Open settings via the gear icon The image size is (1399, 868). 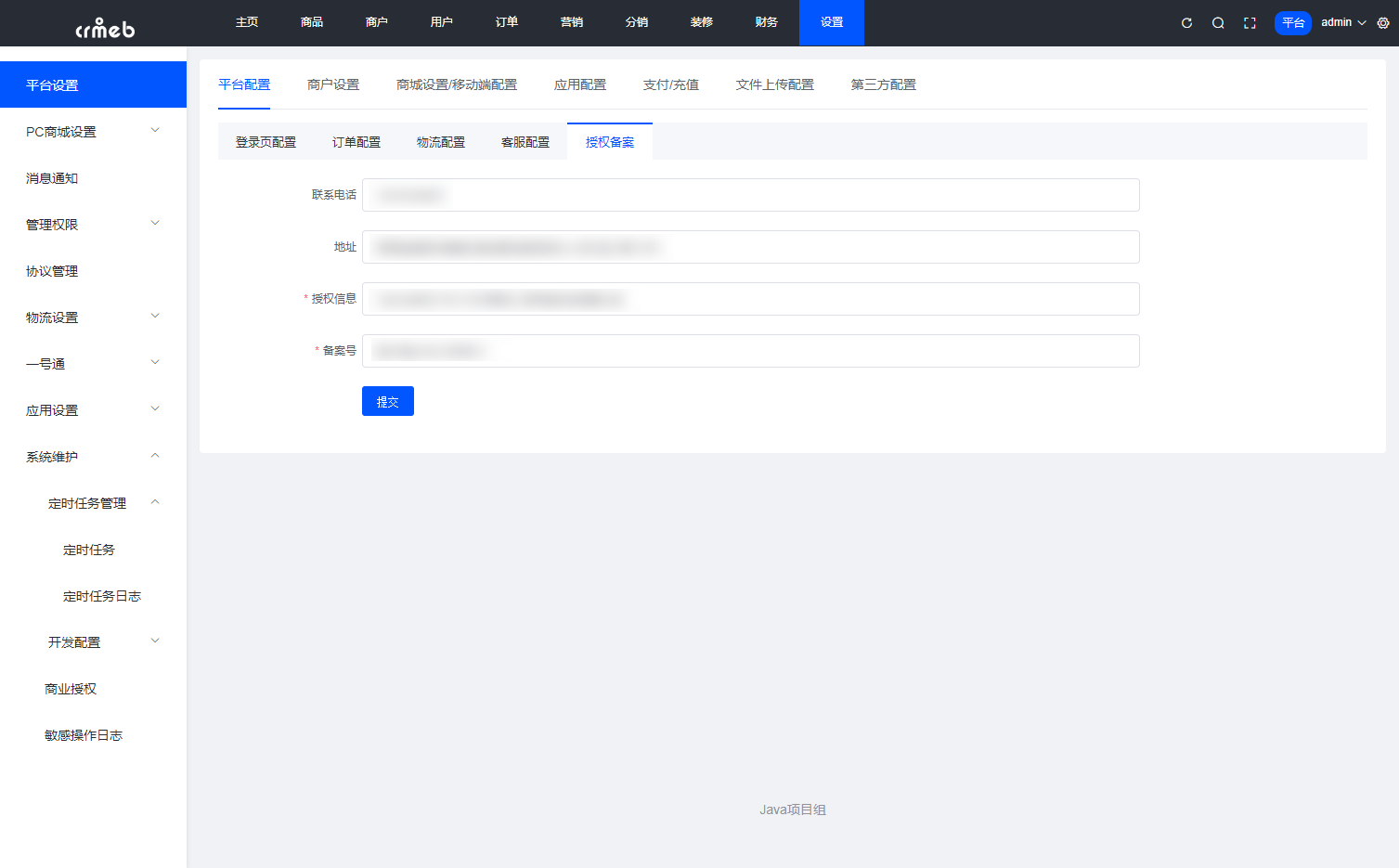(1383, 22)
